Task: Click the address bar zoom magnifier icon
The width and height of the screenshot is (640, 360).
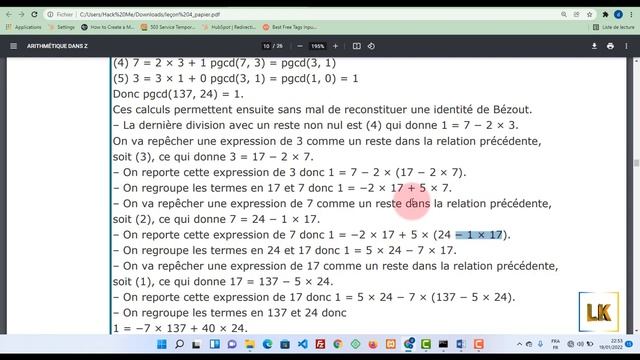Action: [564, 14]
